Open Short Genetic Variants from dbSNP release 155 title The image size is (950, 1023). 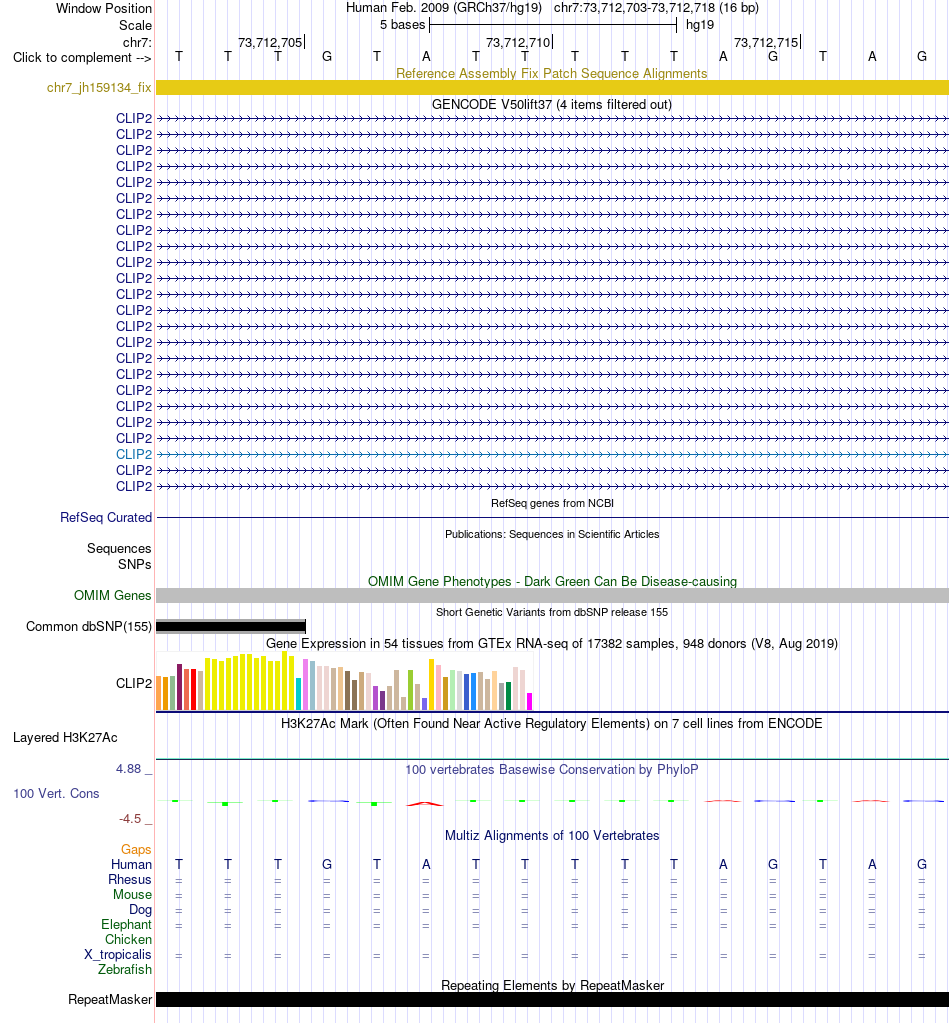(552, 612)
